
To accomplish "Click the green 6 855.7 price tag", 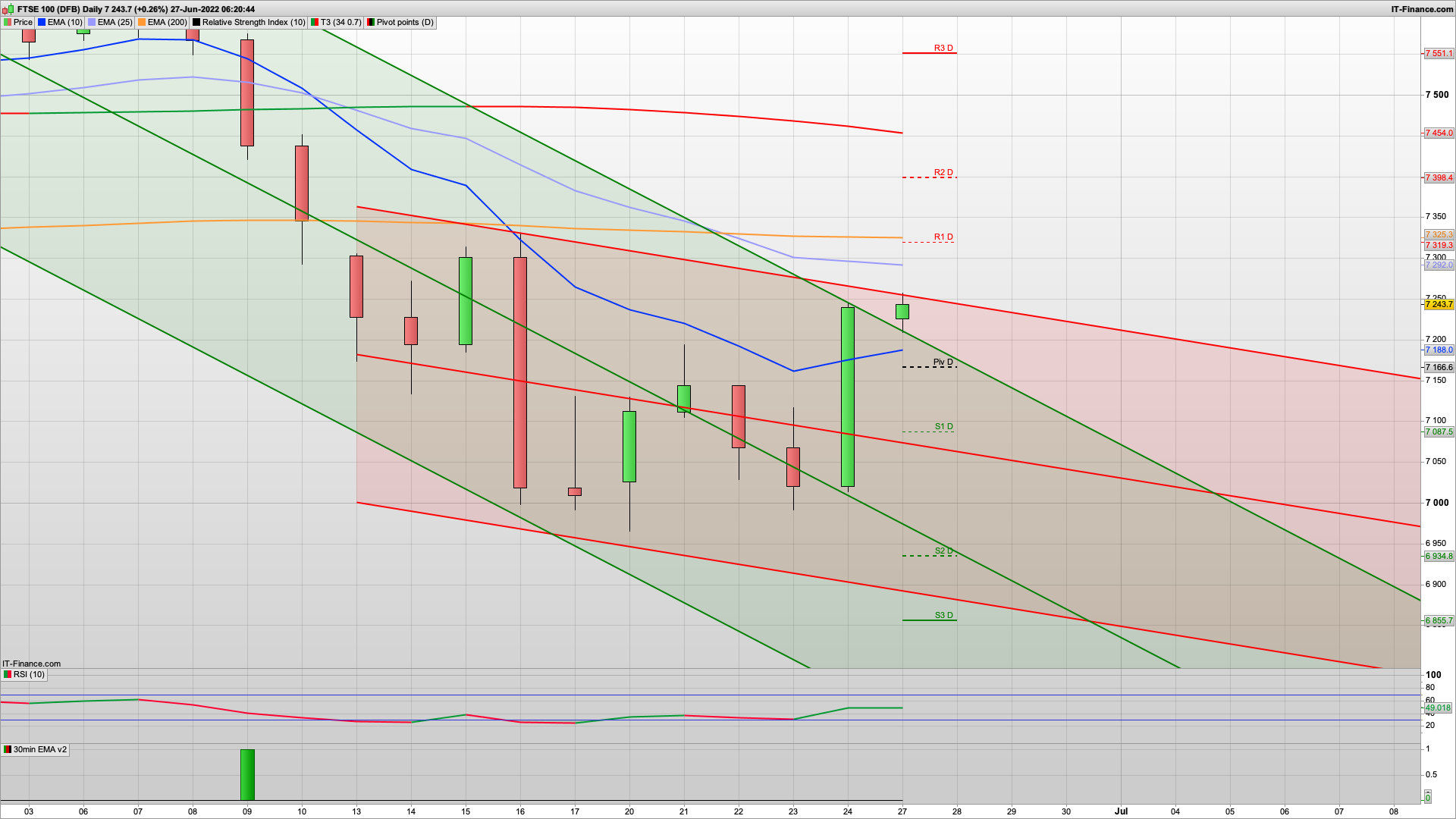I will click(1439, 621).
